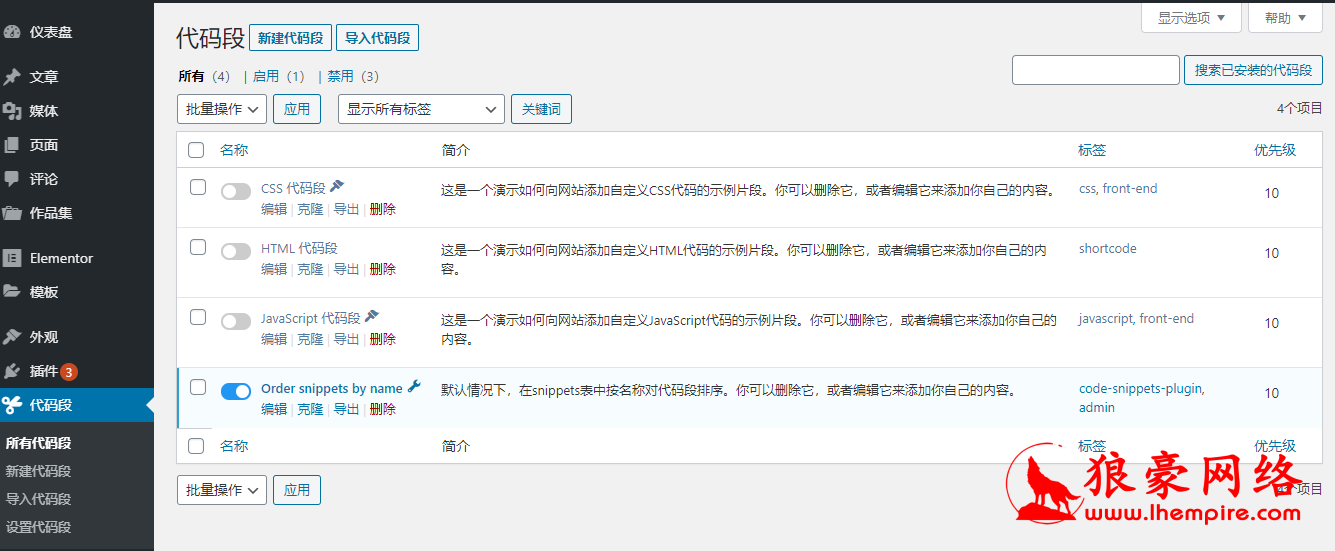Open the bottom 批量操作 dropdown
Viewport: 1335px width, 551px height.
(x=222, y=490)
